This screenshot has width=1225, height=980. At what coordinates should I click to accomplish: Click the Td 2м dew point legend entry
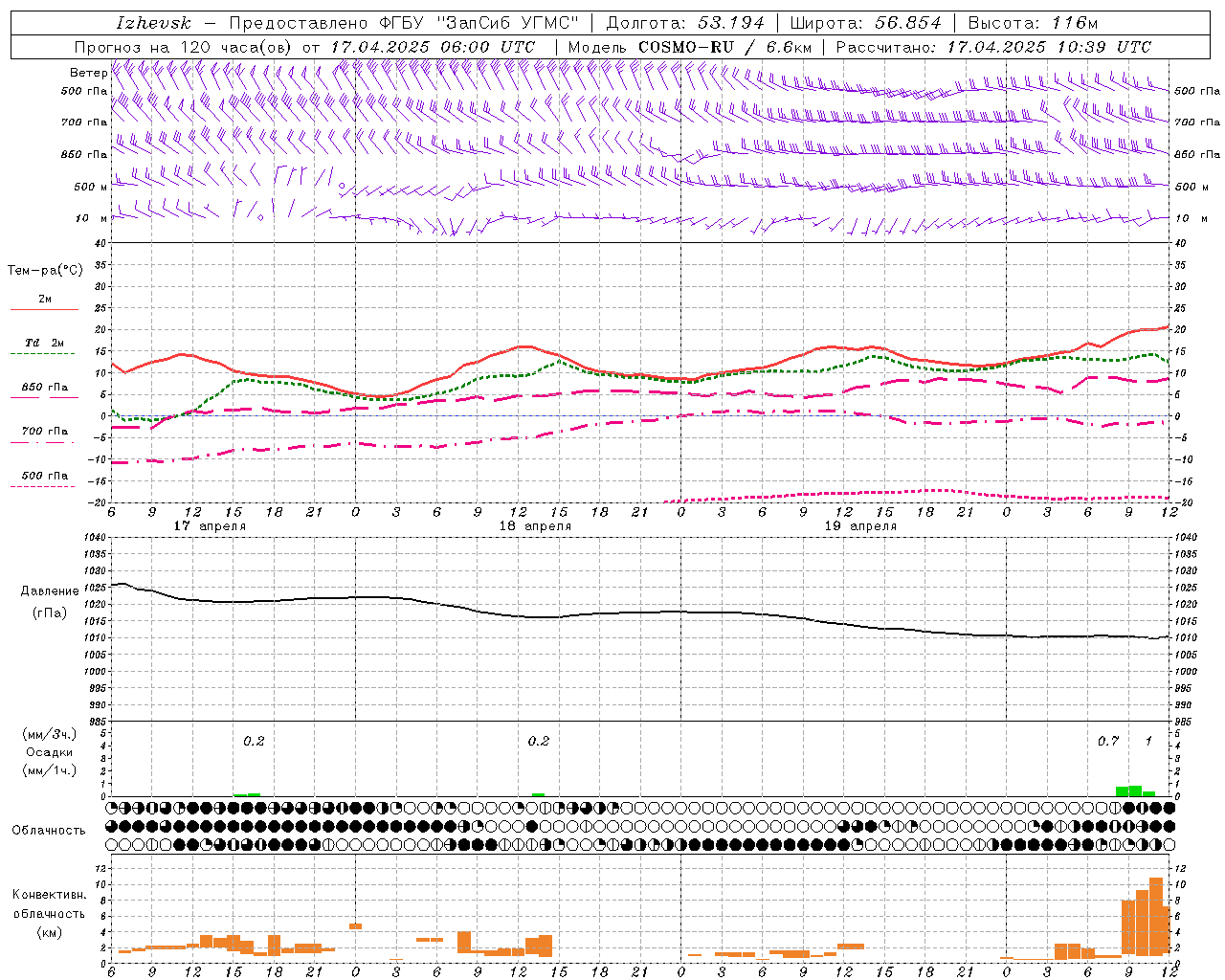[x=45, y=343]
